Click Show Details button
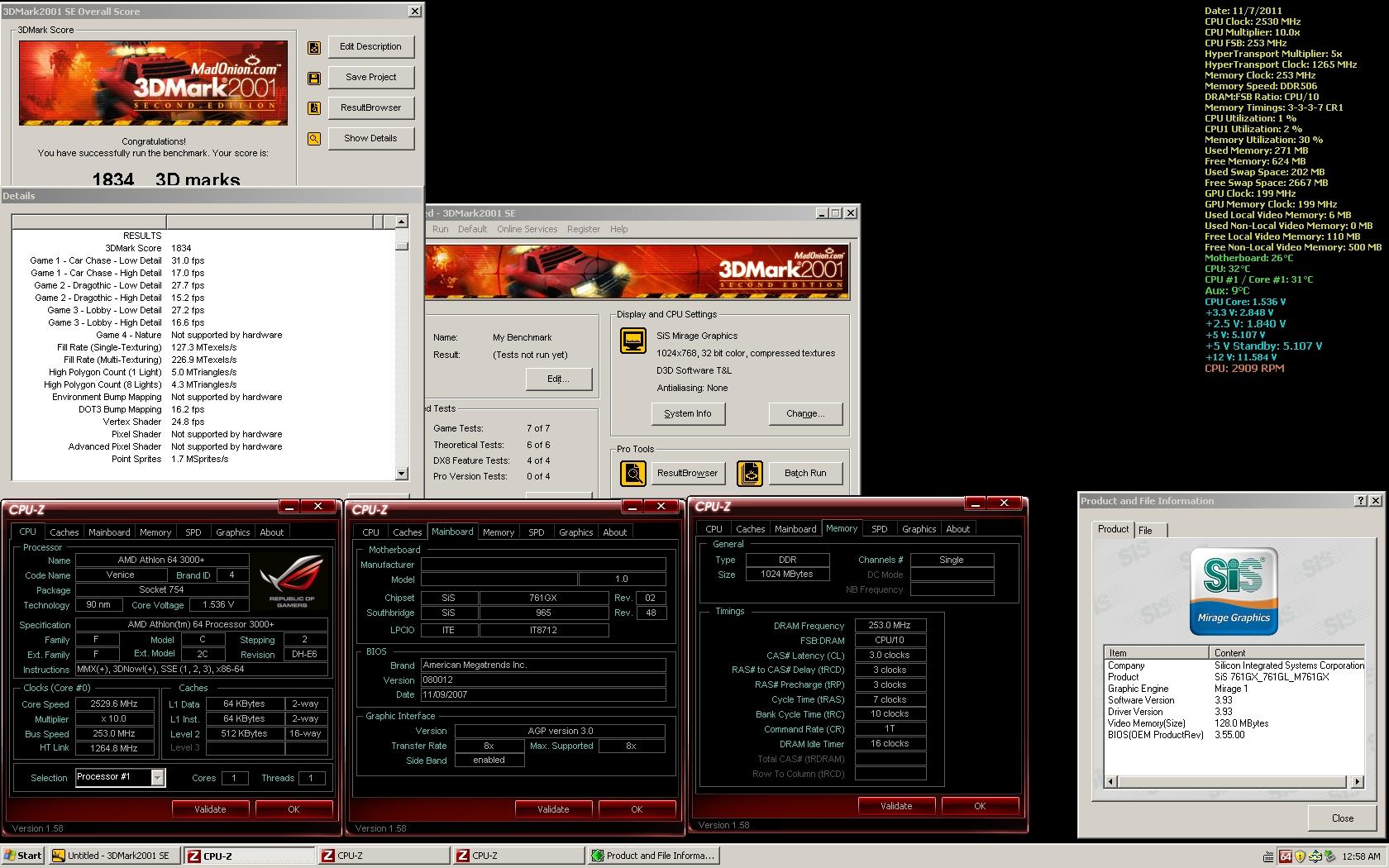The image size is (1389, 868). click(x=370, y=139)
